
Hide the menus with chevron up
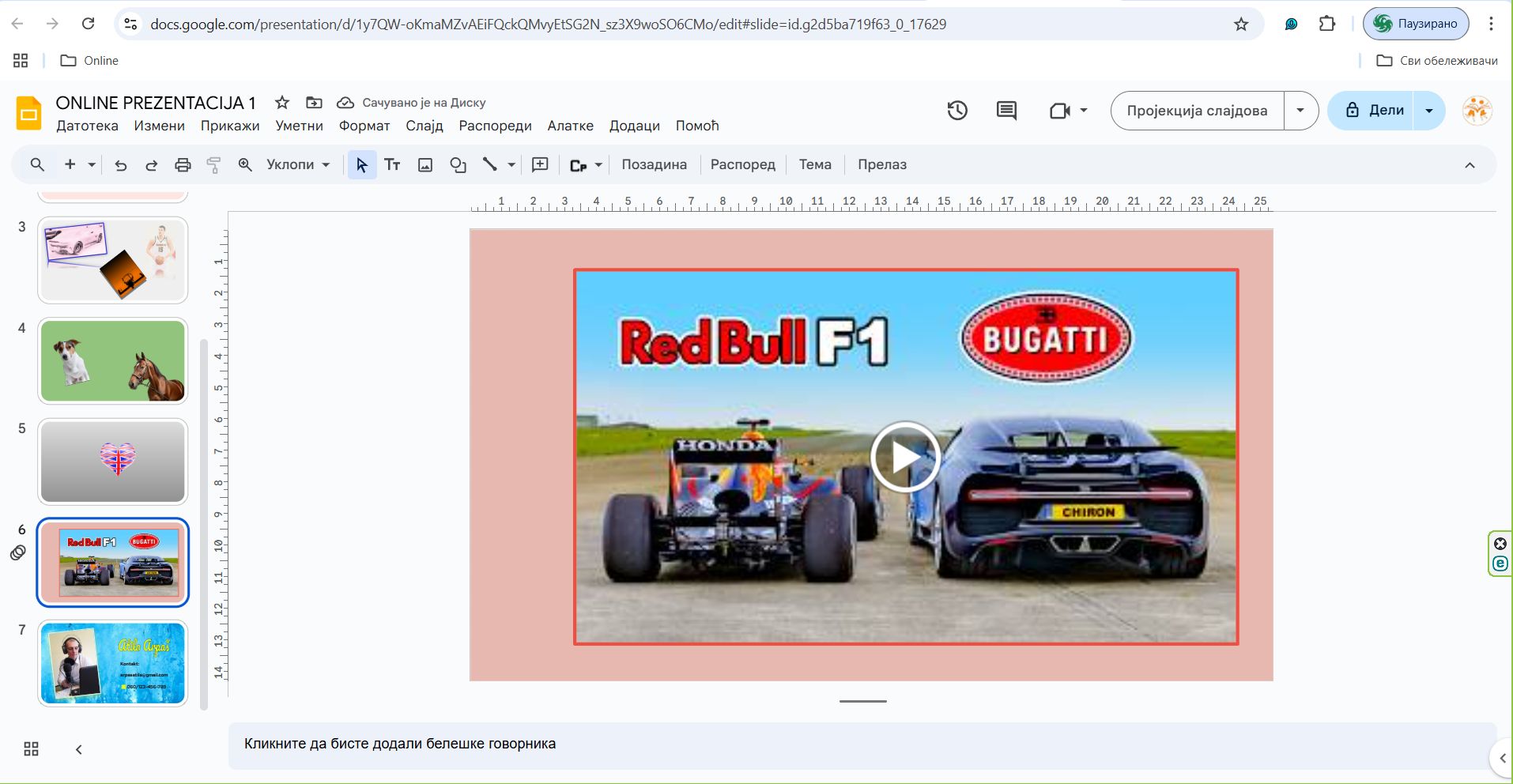1470,165
